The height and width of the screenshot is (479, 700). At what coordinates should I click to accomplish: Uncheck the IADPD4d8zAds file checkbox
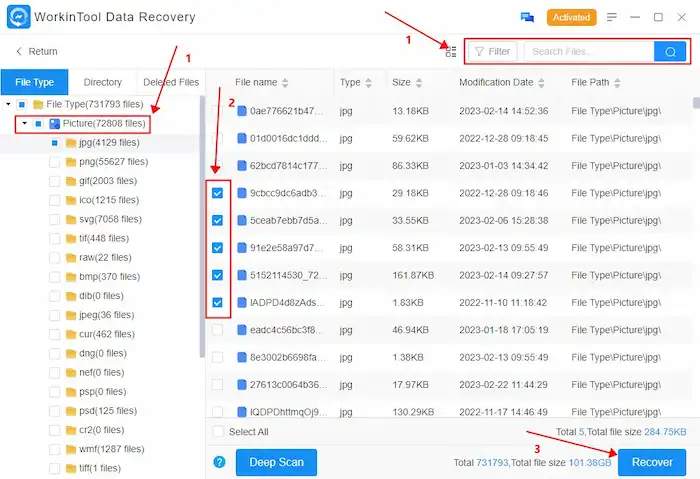pos(217,303)
